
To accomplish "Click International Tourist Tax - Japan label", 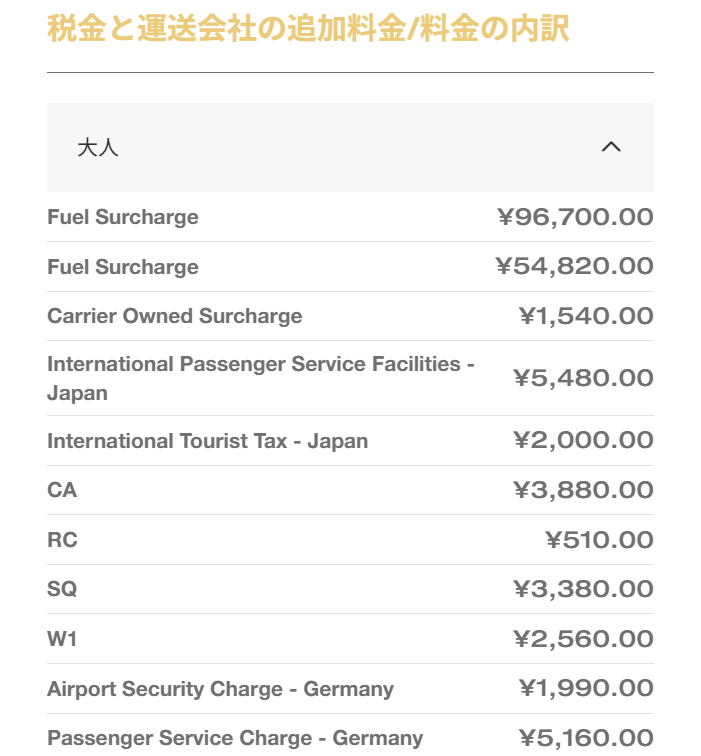I will pyautogui.click(x=207, y=441).
